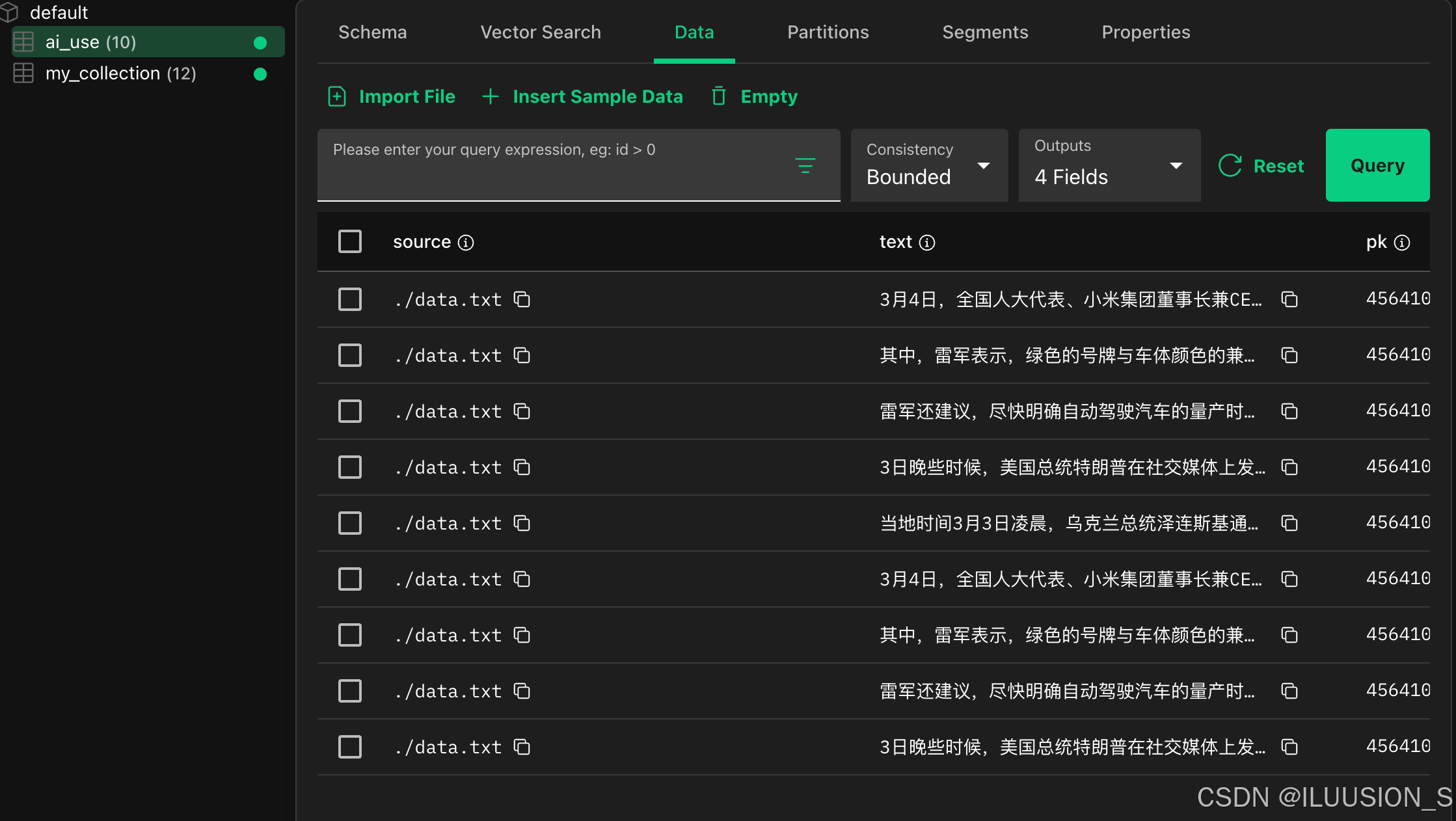Click info icon next to pk column

tap(1402, 243)
